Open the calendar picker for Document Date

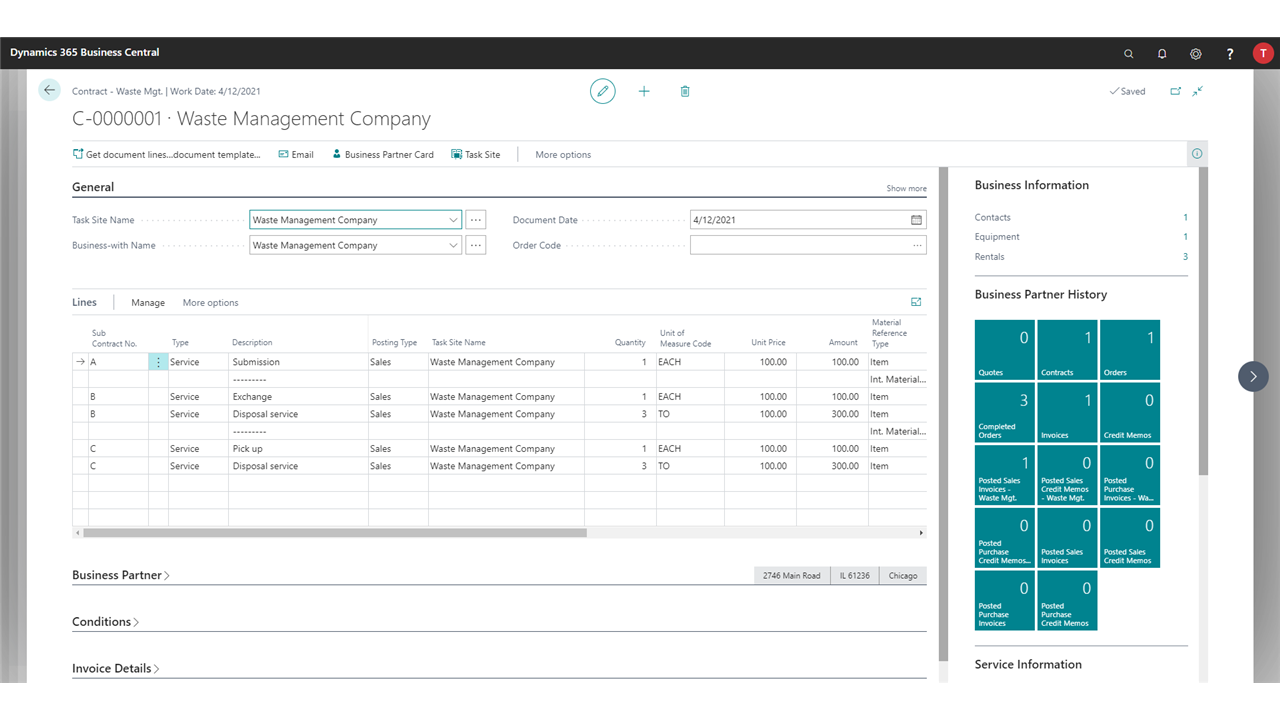point(916,220)
